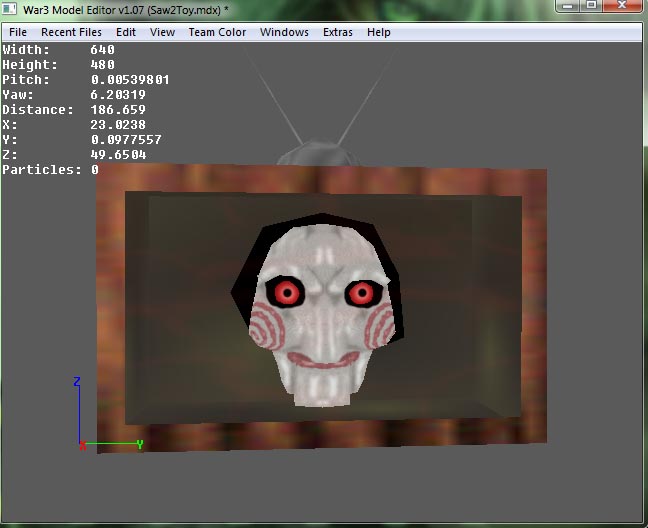This screenshot has height=528, width=648.
Task: Close the War3 Model Editor window
Action: coord(622,5)
